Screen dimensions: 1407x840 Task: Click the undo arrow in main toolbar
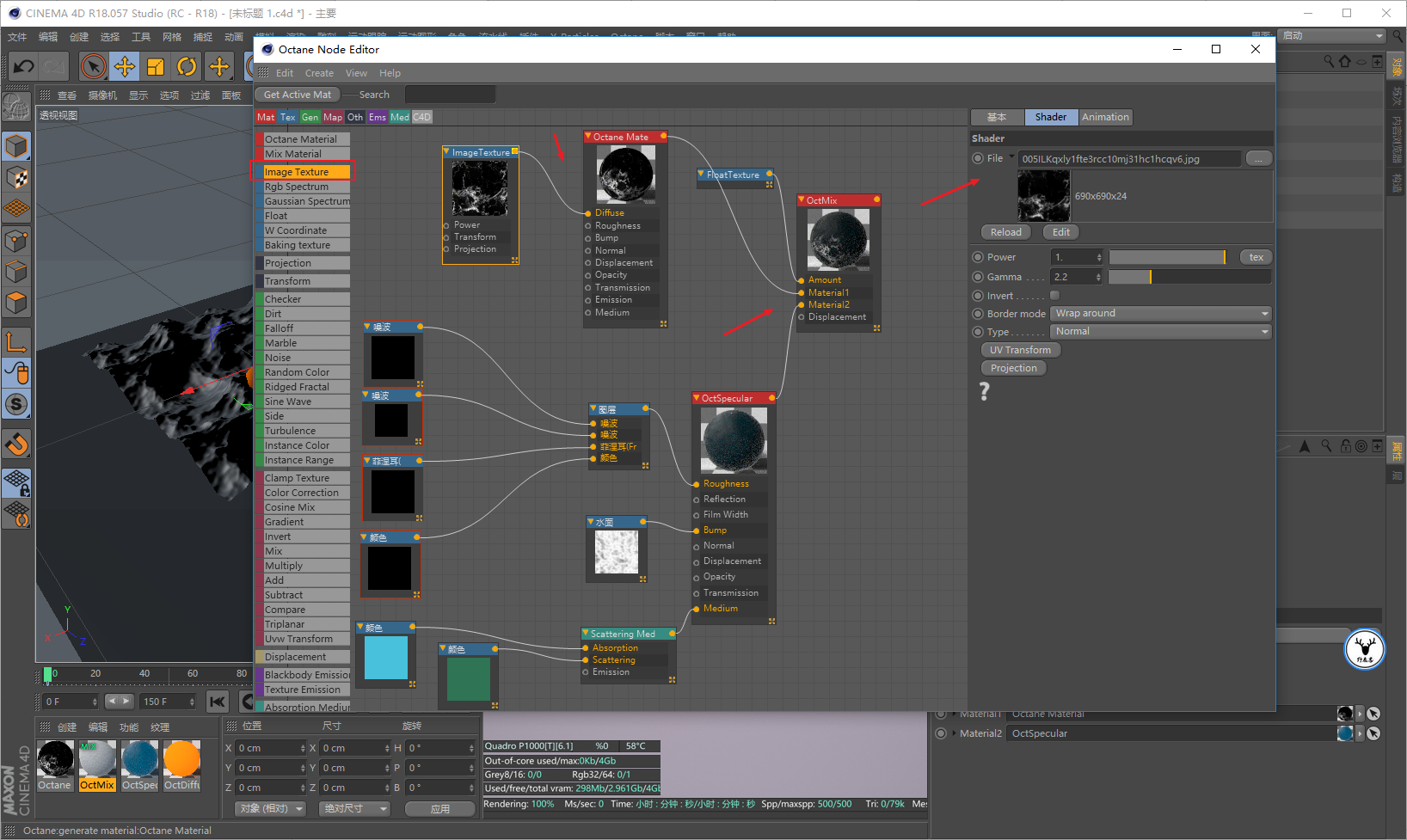point(23,66)
